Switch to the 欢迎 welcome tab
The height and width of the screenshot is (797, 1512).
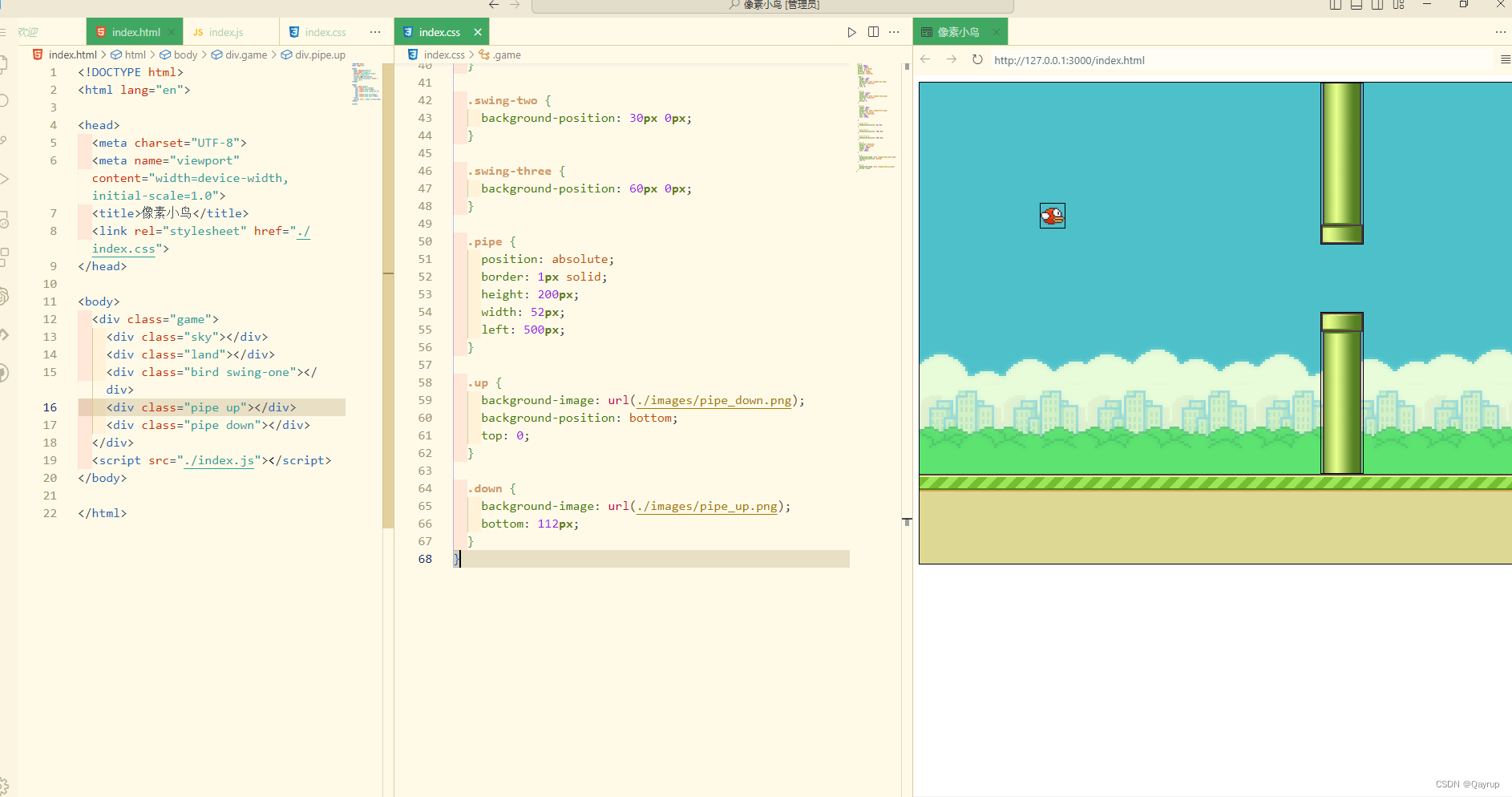coord(28,32)
